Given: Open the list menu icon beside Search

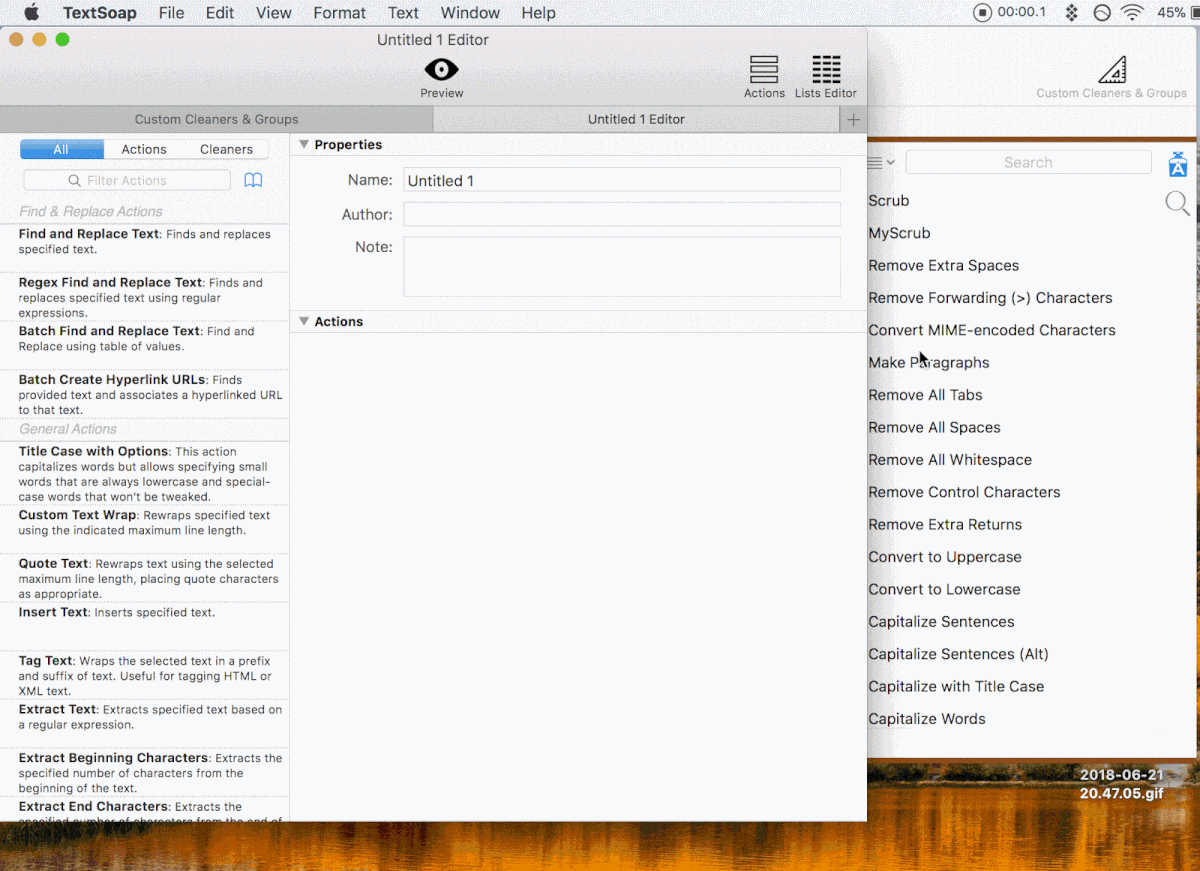Looking at the screenshot, I should pos(880,162).
